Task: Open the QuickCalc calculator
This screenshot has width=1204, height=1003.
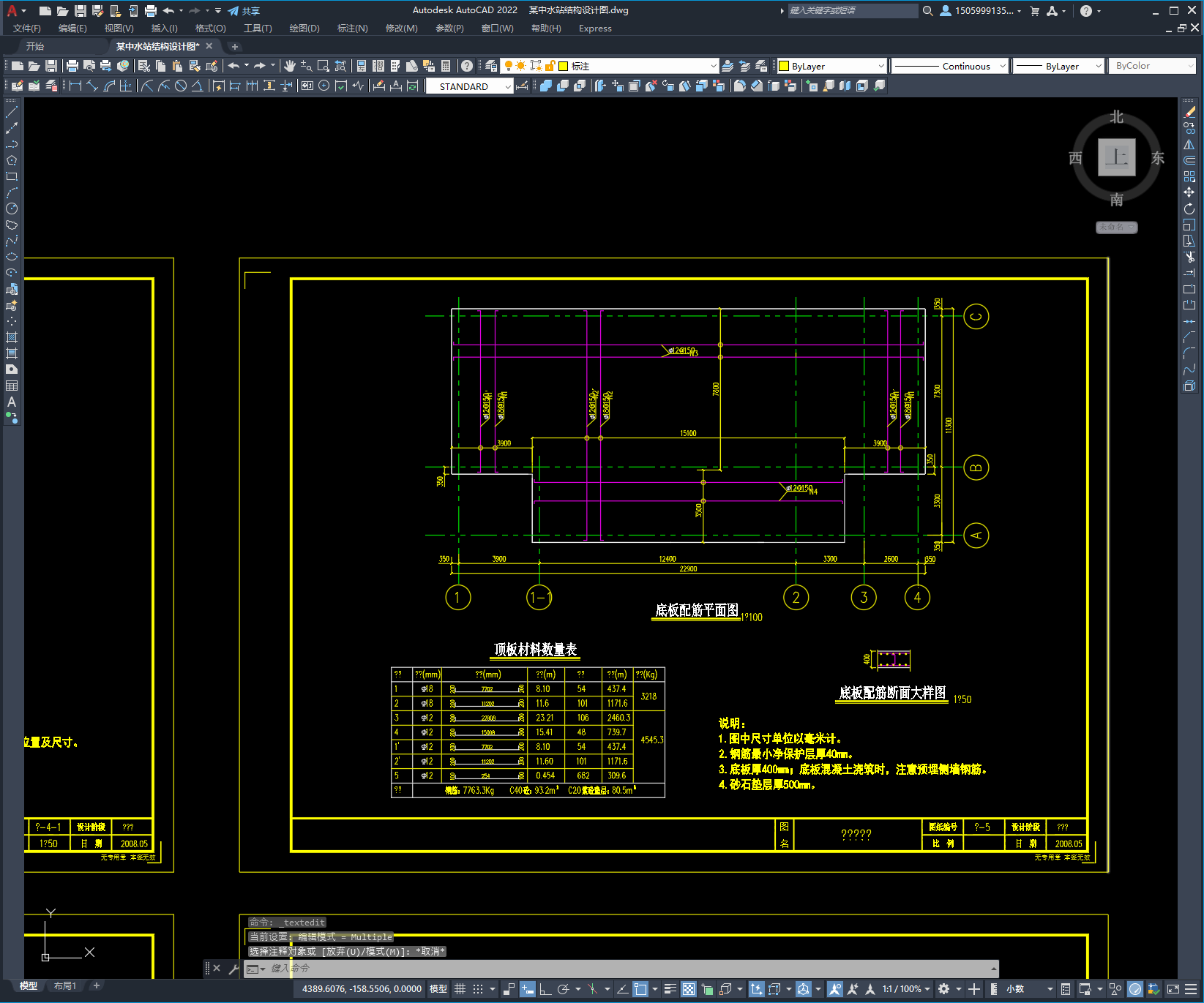Action: pyautogui.click(x=446, y=66)
